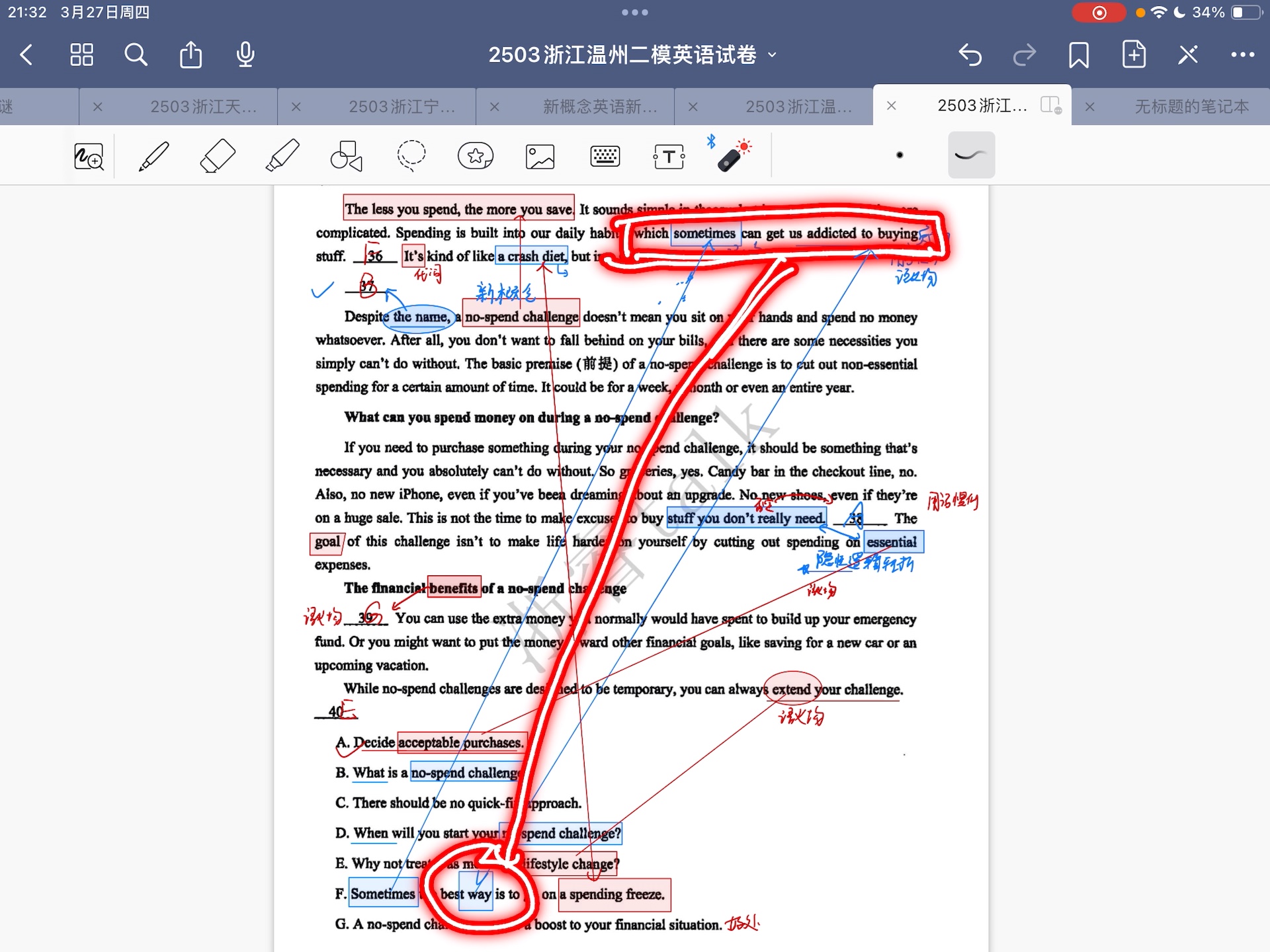Choose the small dot stroke size

pyautogui.click(x=900, y=155)
